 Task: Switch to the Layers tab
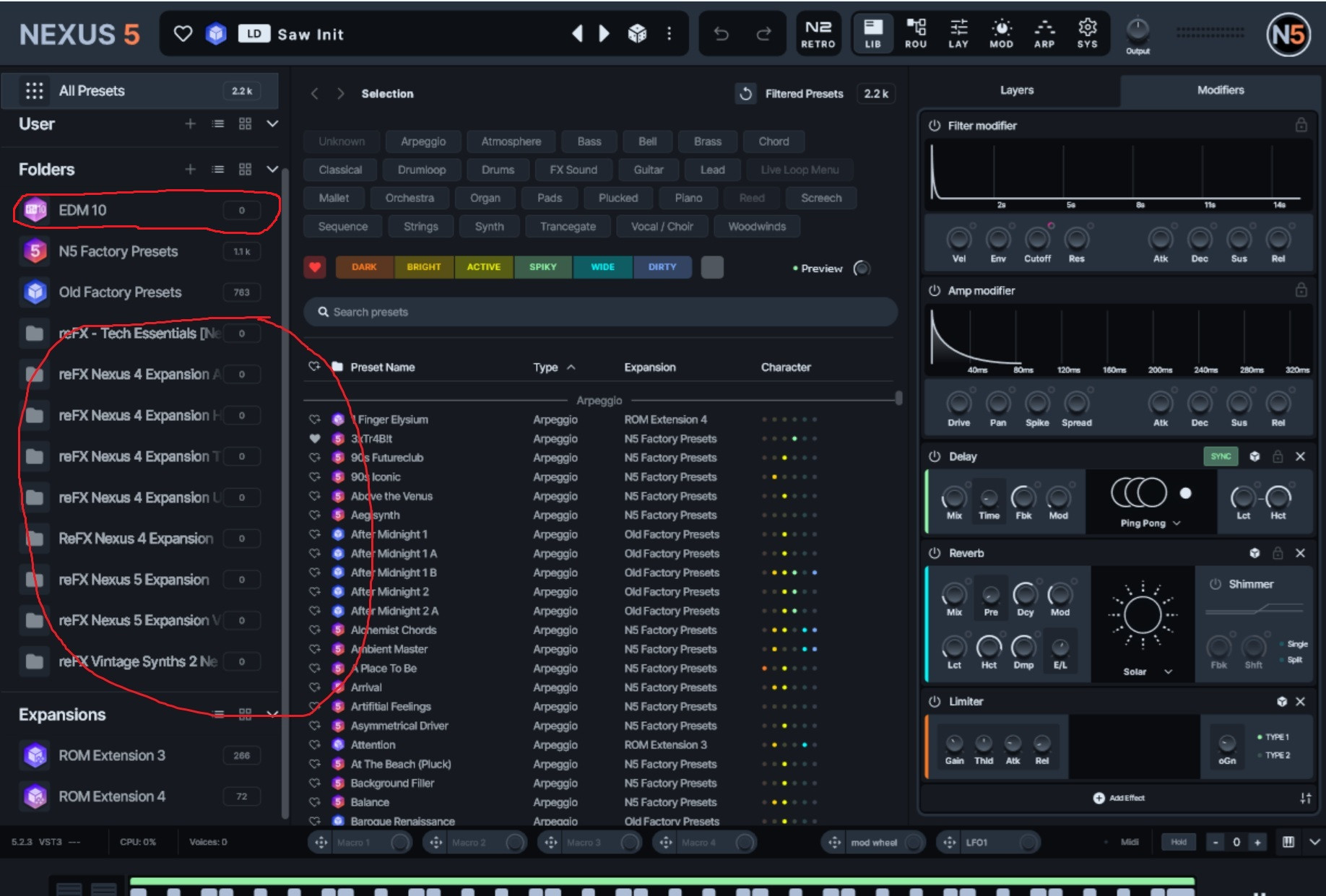[1016, 90]
